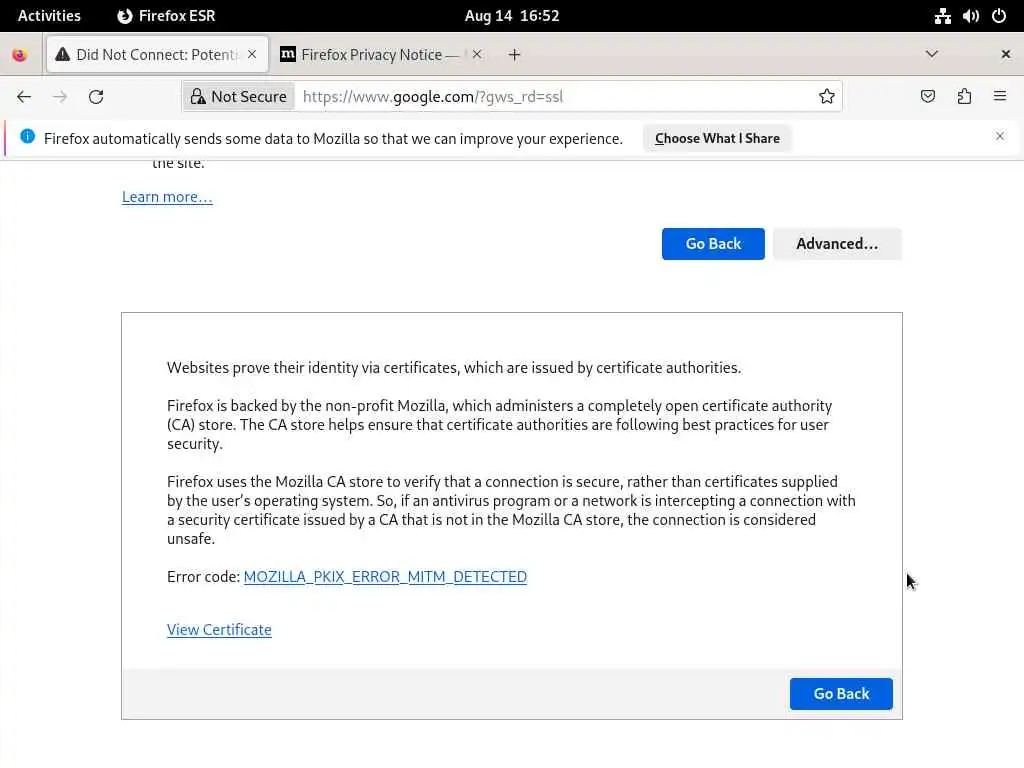Open the Pocket save icon
Screen dimensions: 1024x768
[927, 97]
